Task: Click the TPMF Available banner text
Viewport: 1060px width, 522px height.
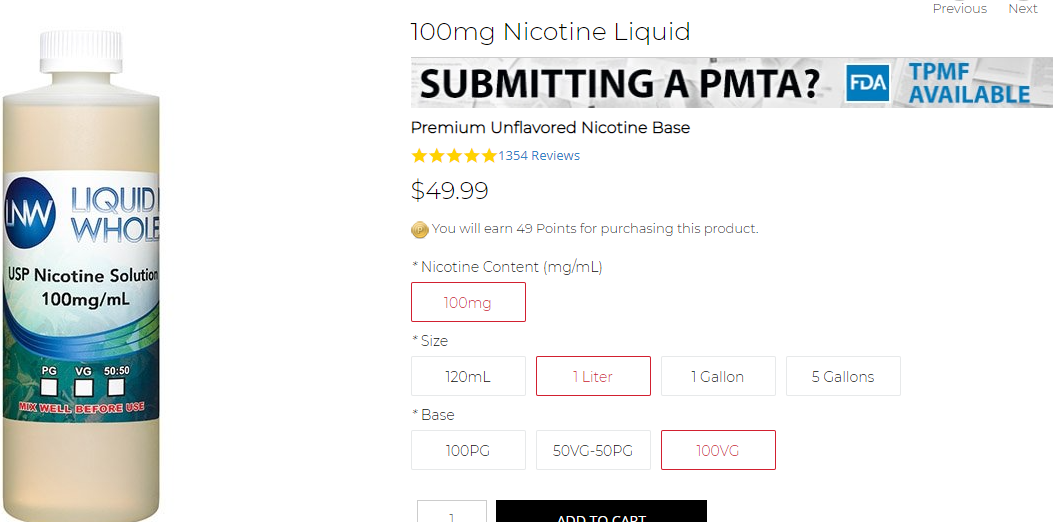Action: 969,84
